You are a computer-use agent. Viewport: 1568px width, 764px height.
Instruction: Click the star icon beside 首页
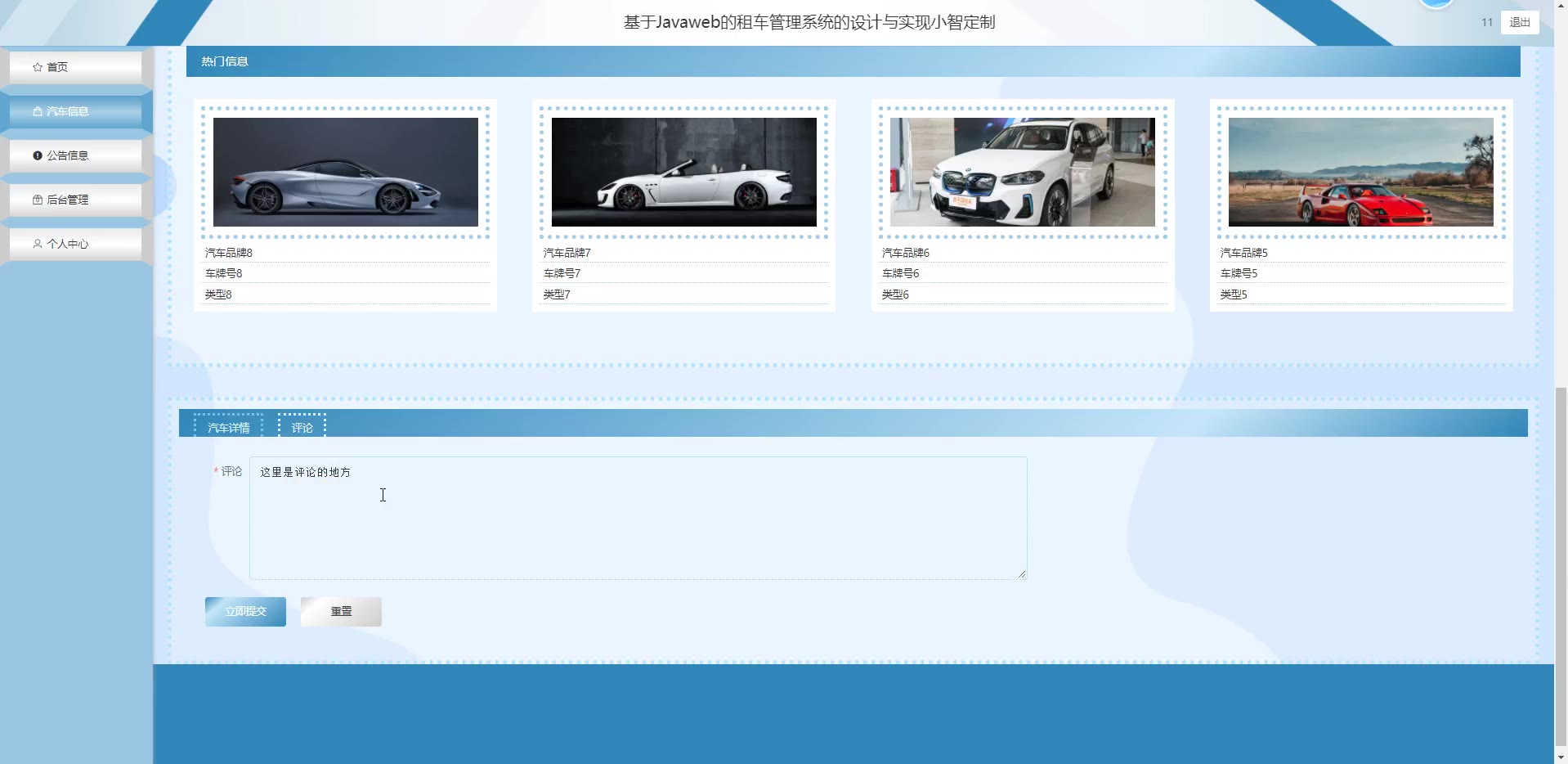click(38, 67)
